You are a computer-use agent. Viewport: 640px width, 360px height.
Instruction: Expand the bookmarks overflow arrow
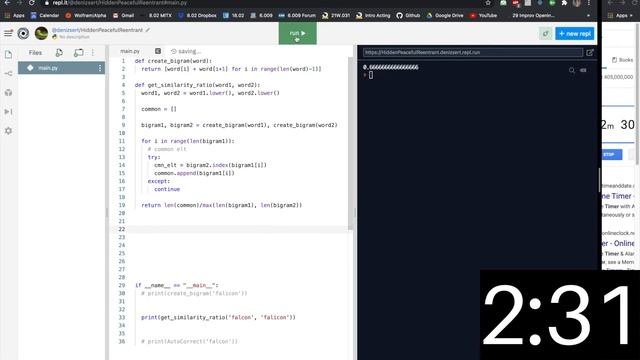588,16
